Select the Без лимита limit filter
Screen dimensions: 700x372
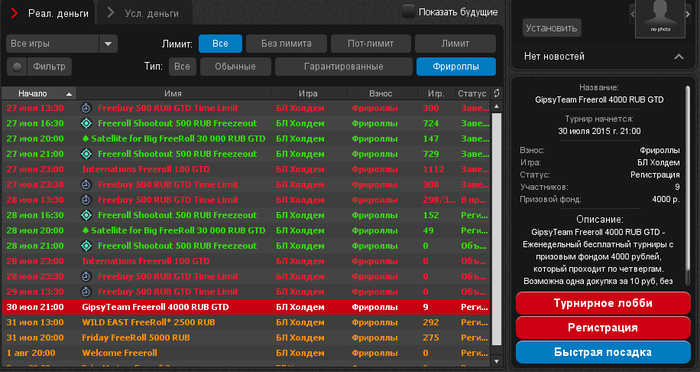287,44
